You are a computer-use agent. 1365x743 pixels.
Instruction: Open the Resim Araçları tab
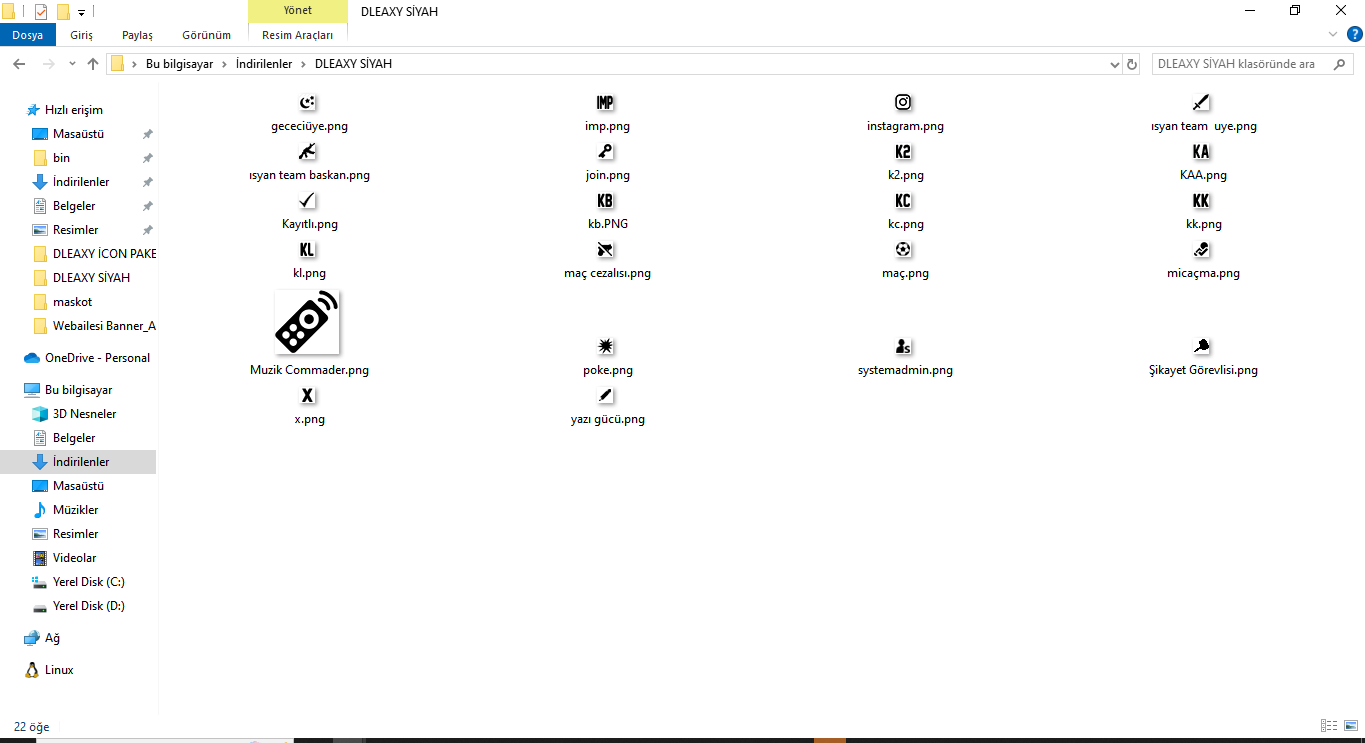pyautogui.click(x=298, y=35)
